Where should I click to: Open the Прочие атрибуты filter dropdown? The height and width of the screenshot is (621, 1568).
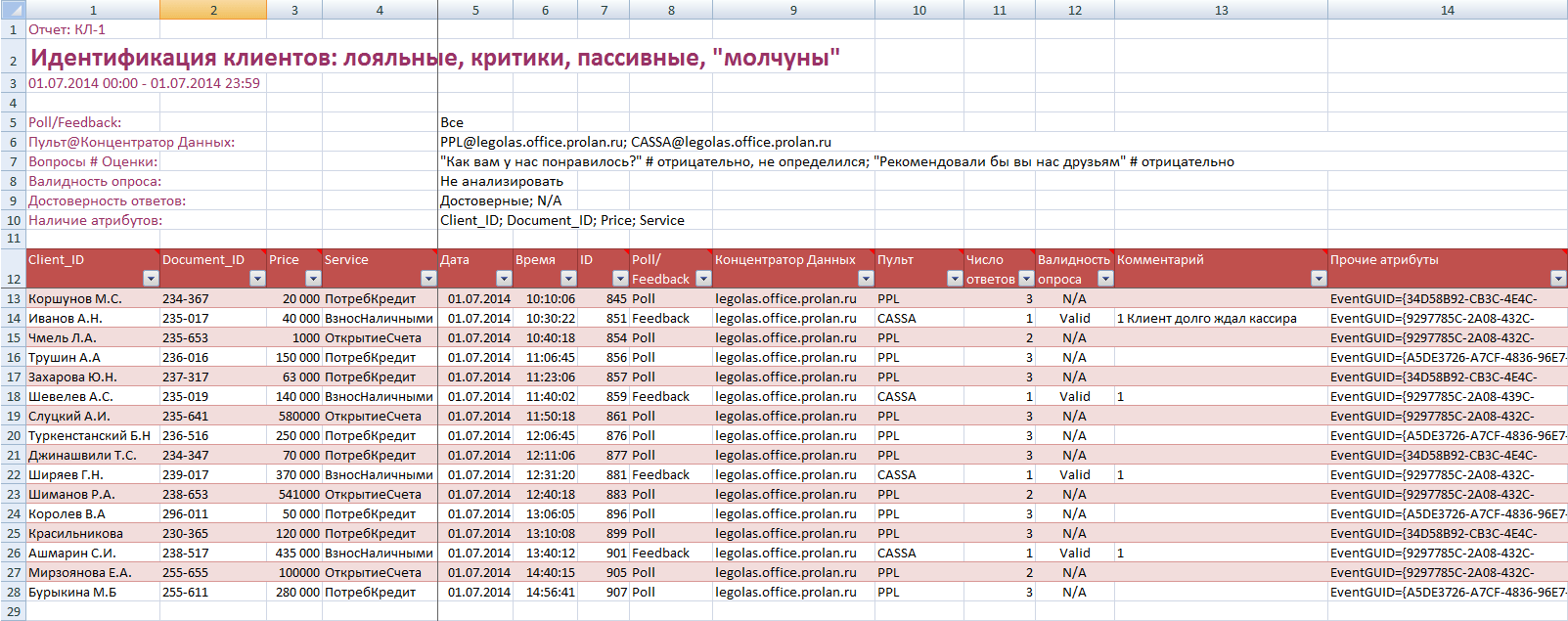coord(1558,279)
